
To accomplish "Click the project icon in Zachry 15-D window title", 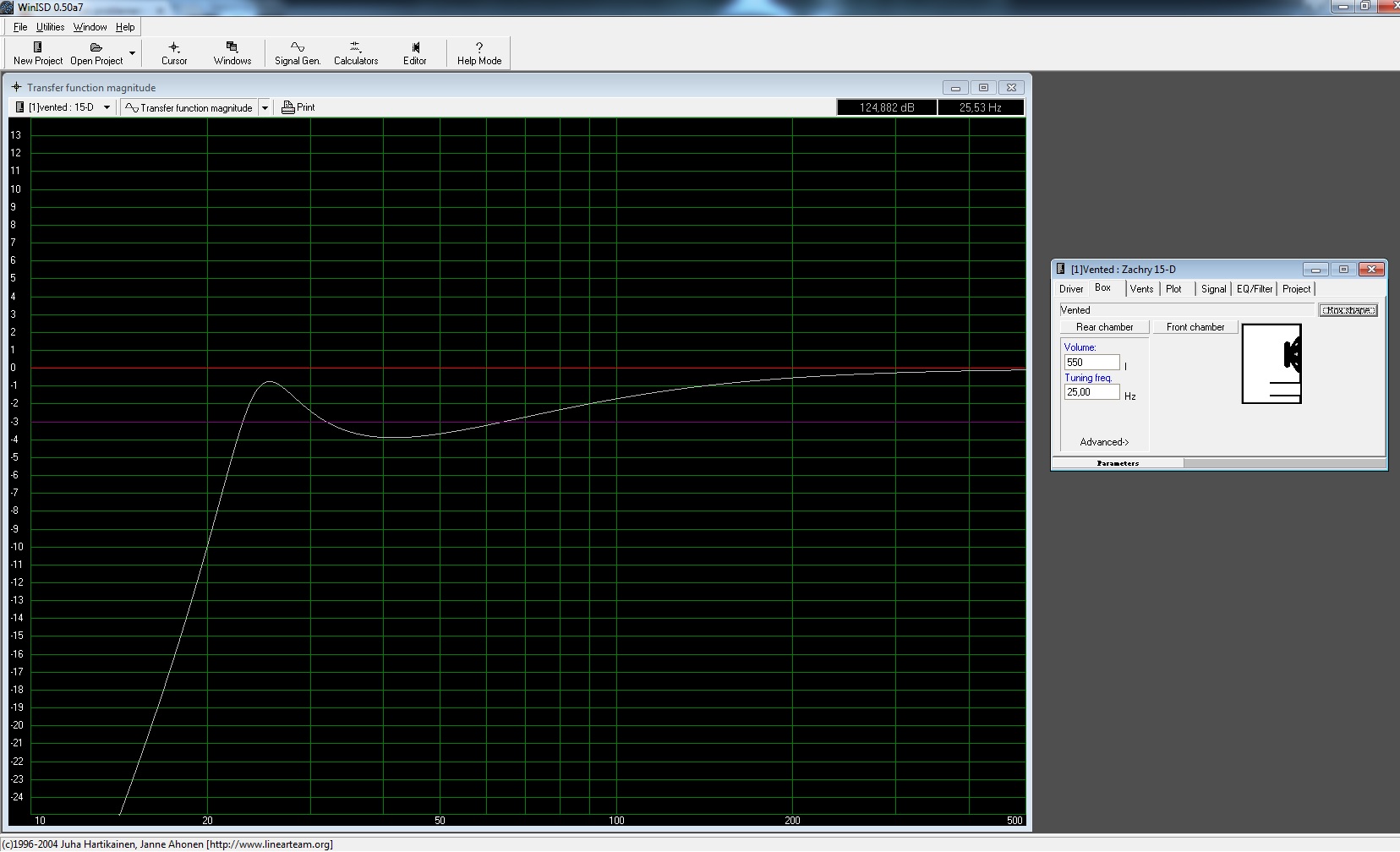I will point(1060,269).
